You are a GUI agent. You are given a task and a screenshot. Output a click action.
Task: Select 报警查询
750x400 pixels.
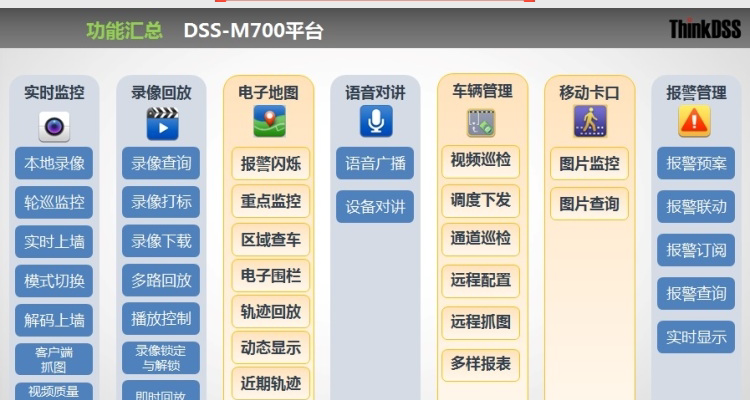(696, 293)
